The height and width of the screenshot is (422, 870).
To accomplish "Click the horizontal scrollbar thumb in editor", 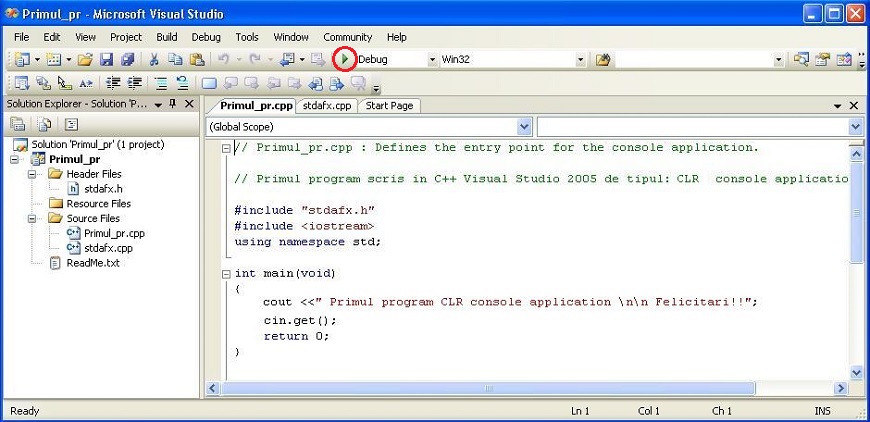I will (488, 388).
